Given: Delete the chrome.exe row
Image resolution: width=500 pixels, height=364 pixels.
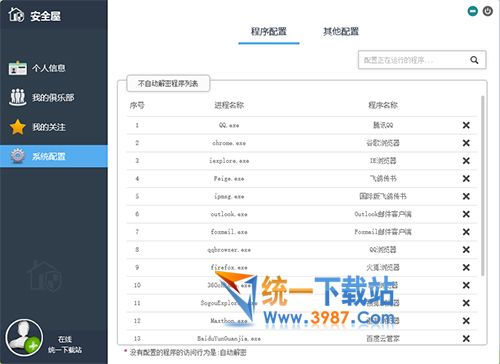Looking at the screenshot, I should 466,143.
